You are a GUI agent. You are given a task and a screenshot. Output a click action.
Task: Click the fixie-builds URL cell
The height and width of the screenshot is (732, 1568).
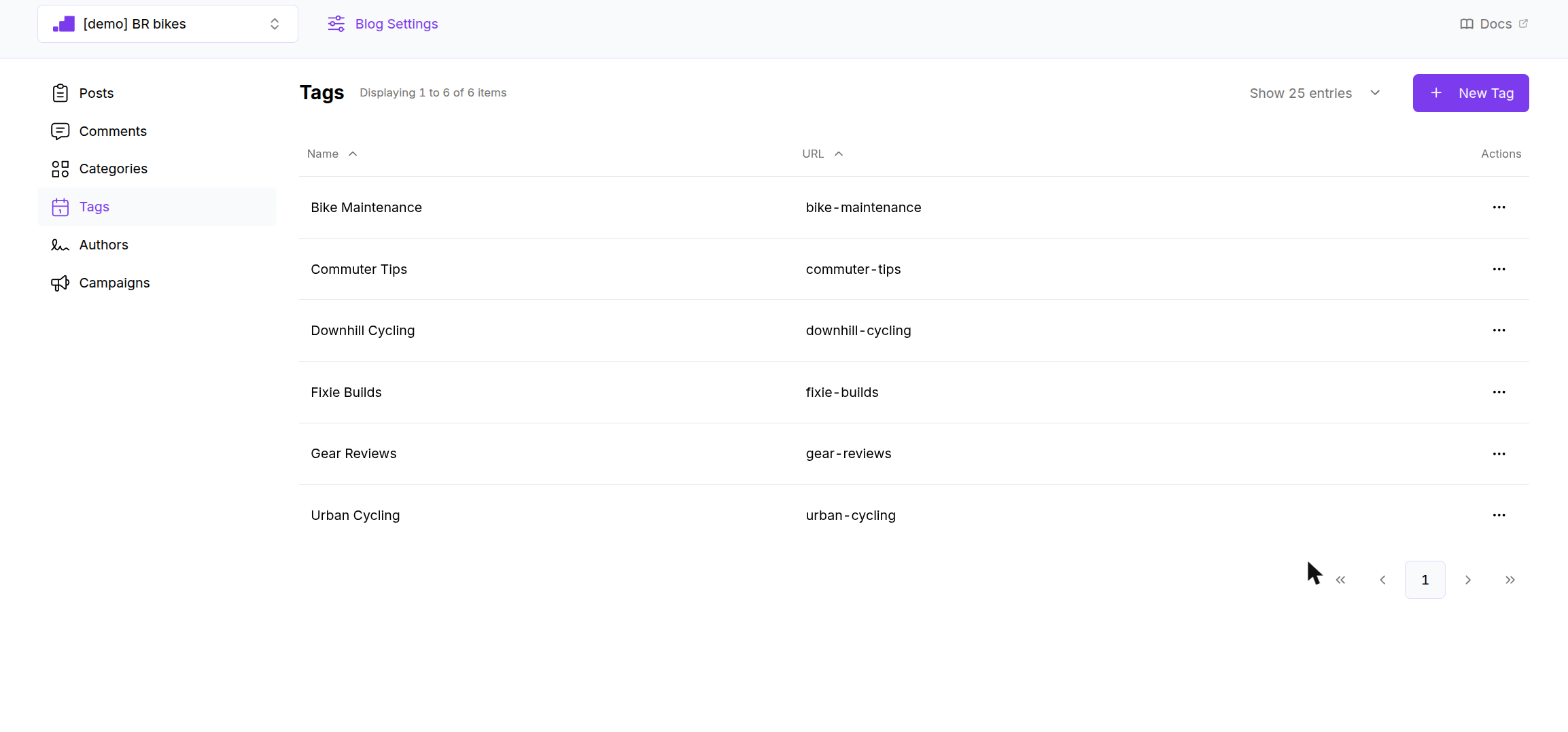tap(842, 392)
